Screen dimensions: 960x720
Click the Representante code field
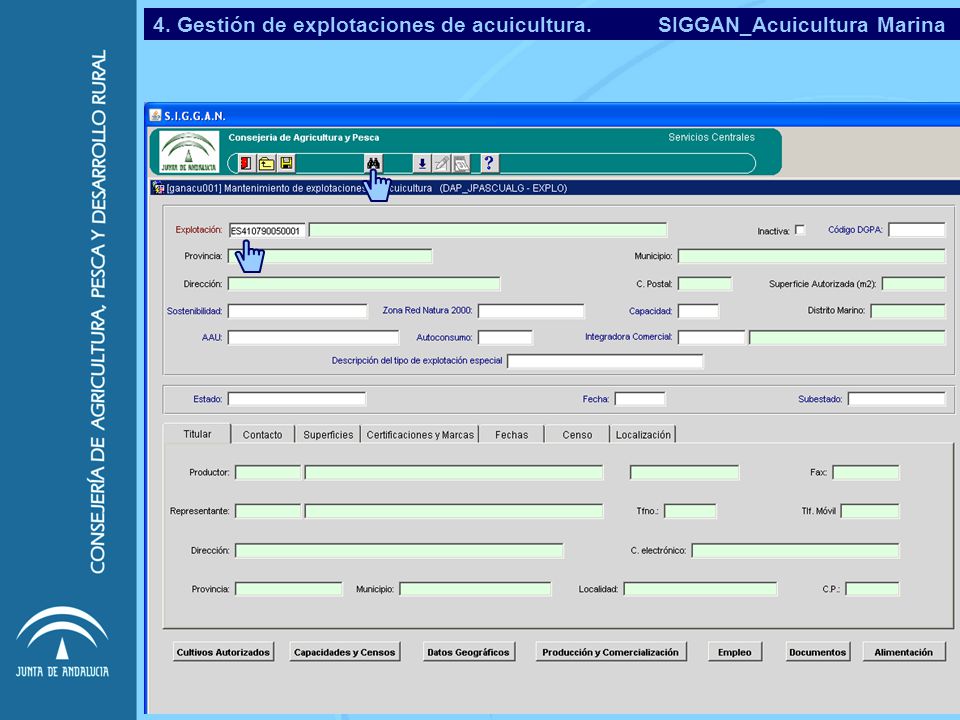[x=268, y=511]
